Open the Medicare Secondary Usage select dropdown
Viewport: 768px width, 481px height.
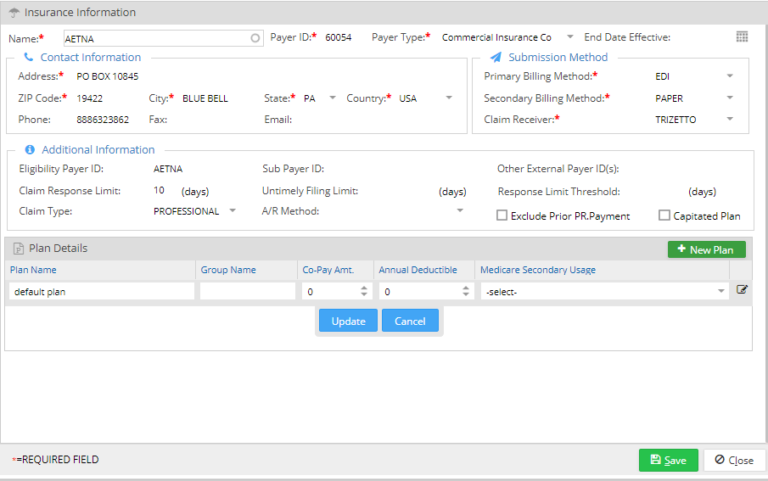722,291
